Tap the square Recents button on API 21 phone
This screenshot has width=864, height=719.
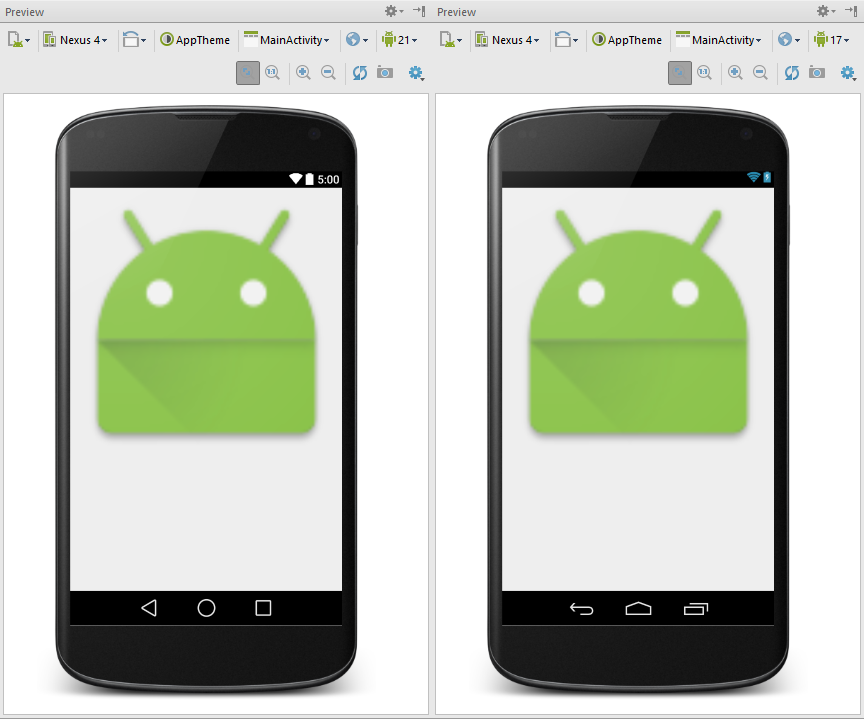click(263, 608)
